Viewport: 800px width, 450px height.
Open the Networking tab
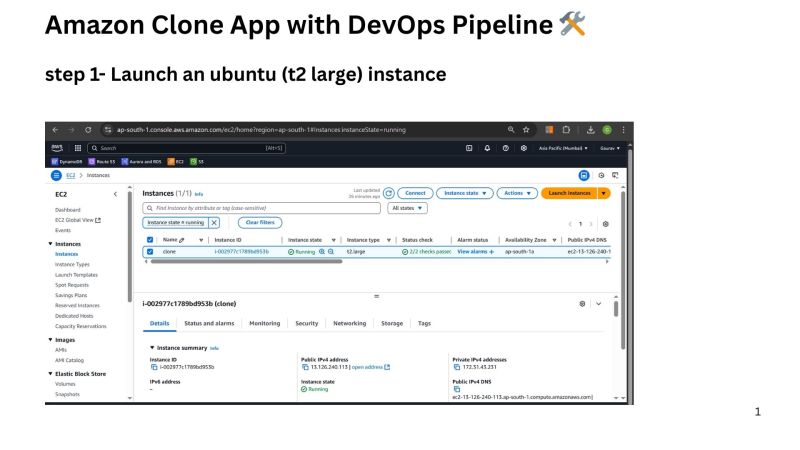click(349, 323)
